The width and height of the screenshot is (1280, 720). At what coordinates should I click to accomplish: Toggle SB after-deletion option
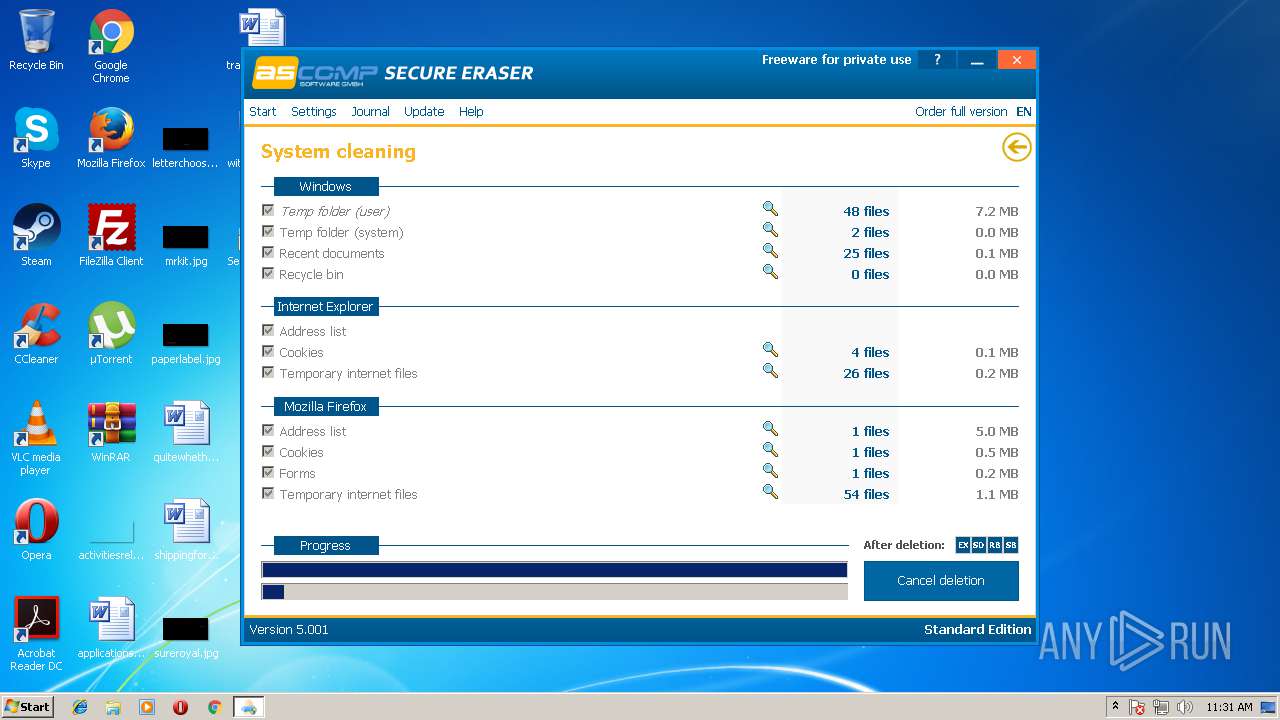pyautogui.click(x=1011, y=545)
